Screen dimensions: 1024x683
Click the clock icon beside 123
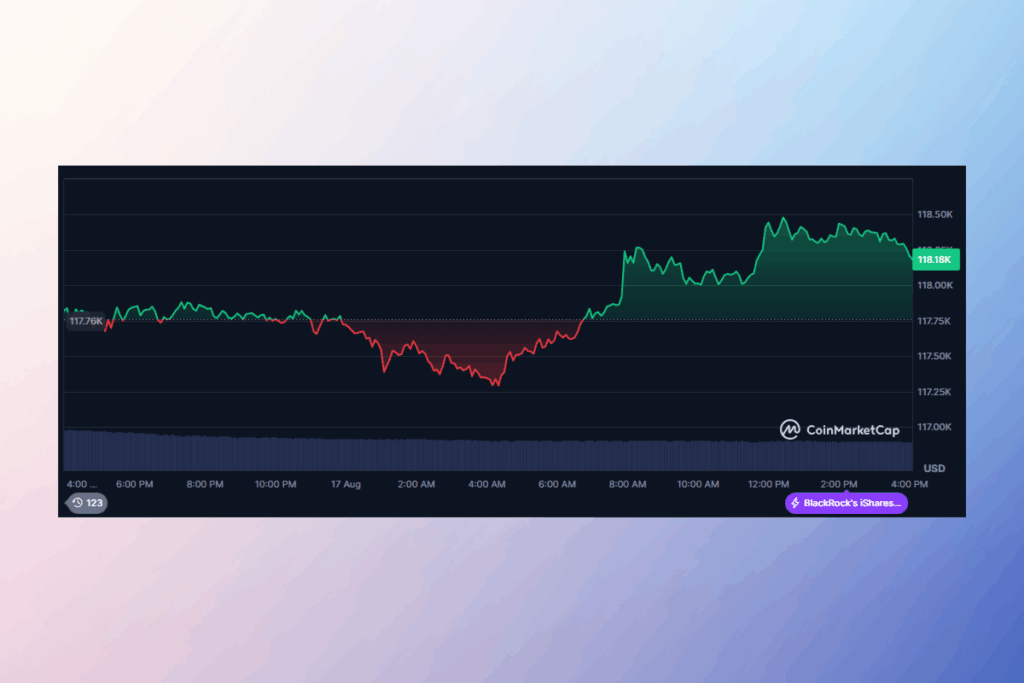click(77, 503)
